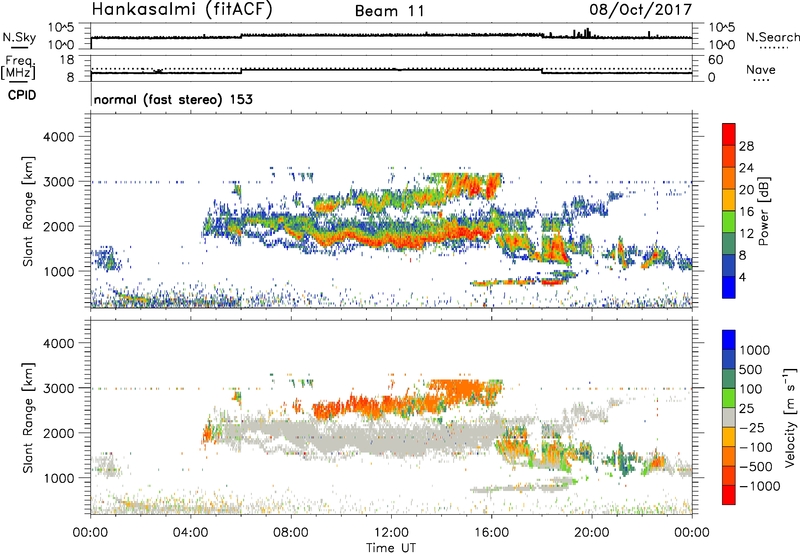Click Slant Range label of power panel
800x554 pixels.
[28, 211]
